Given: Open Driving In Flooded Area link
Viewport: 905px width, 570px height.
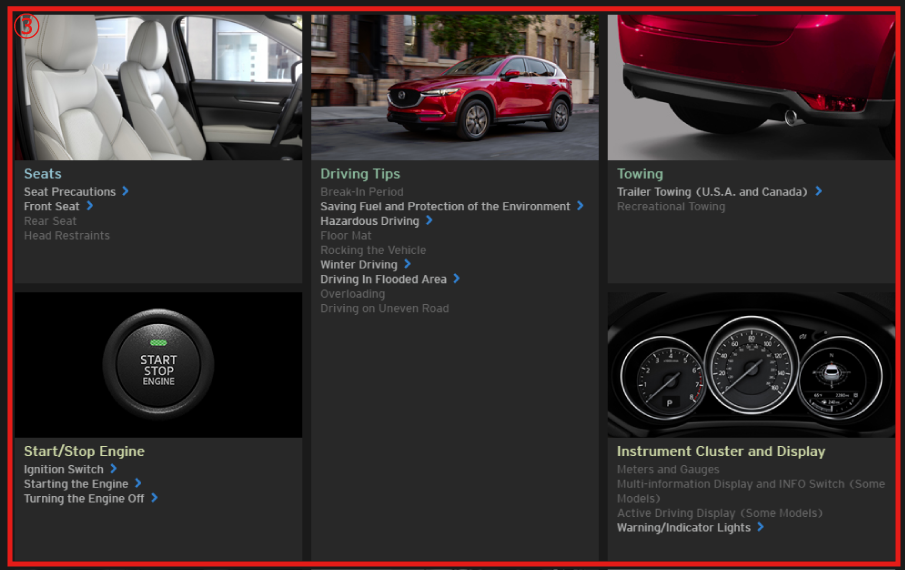Looking at the screenshot, I should coord(383,279).
